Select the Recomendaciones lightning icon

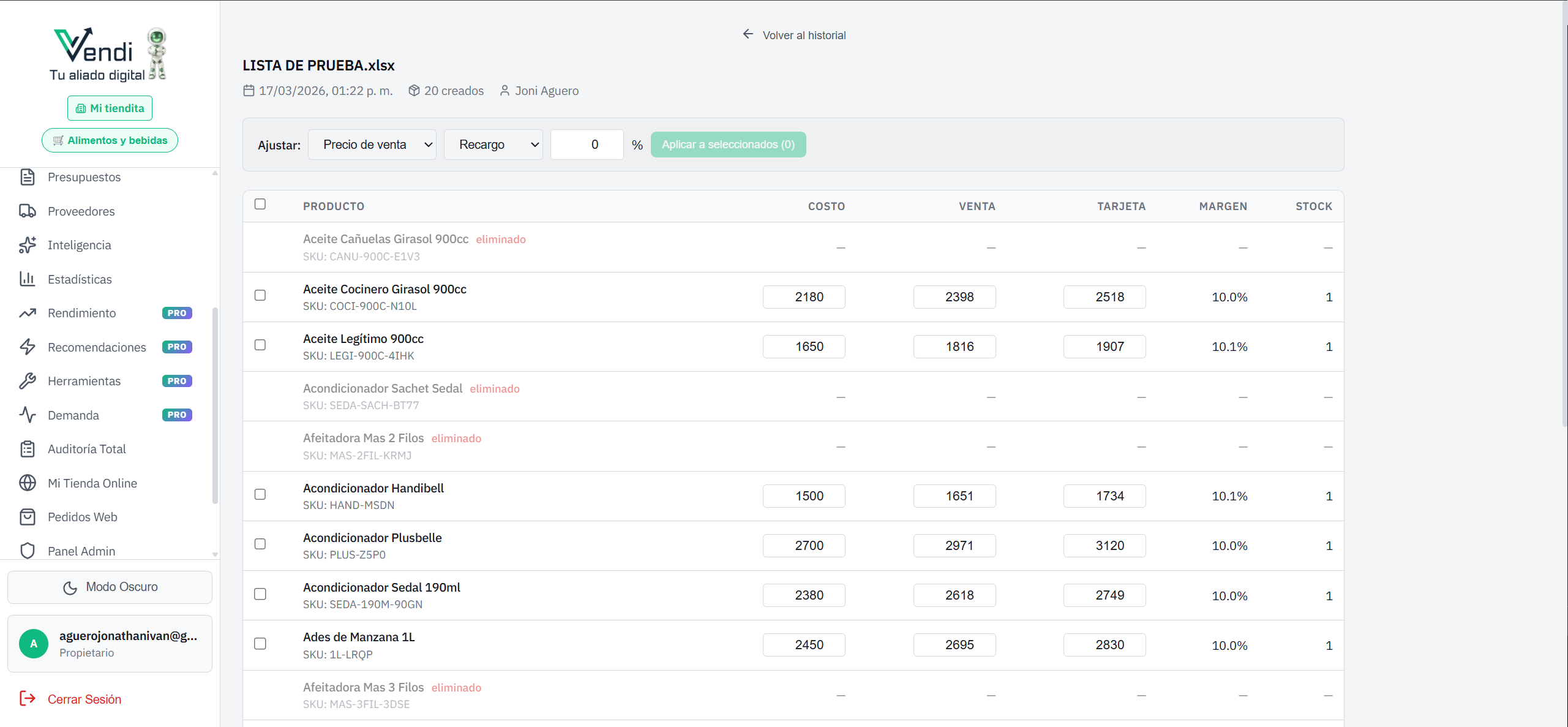point(28,347)
